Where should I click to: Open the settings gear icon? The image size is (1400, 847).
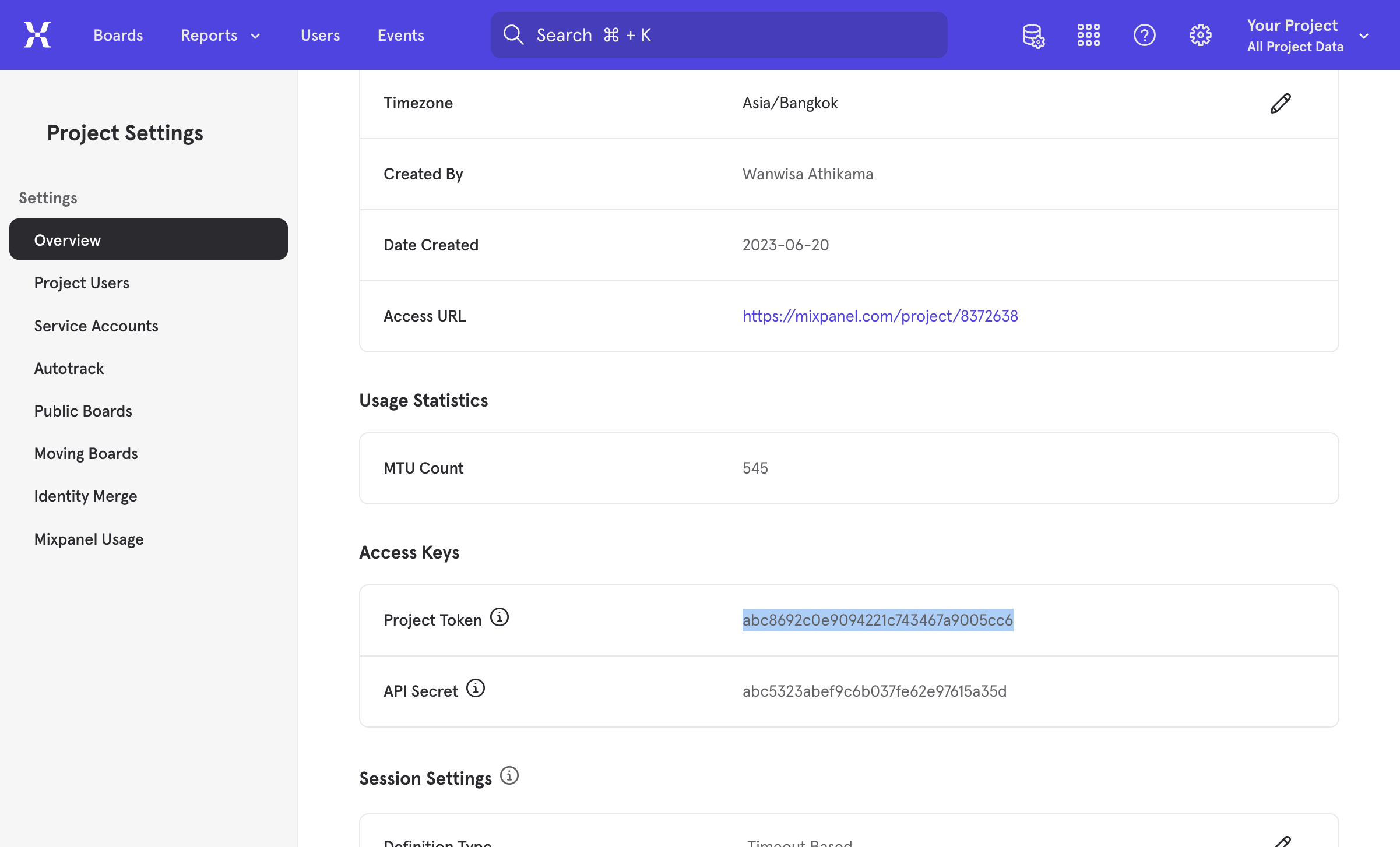1200,35
